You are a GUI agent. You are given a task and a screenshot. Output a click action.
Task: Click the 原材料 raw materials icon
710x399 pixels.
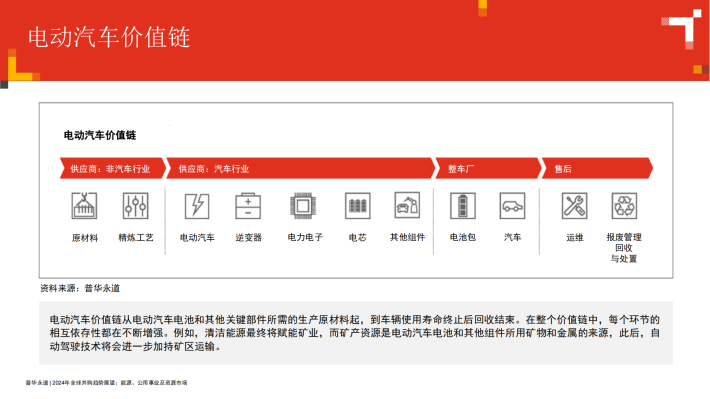click(84, 206)
